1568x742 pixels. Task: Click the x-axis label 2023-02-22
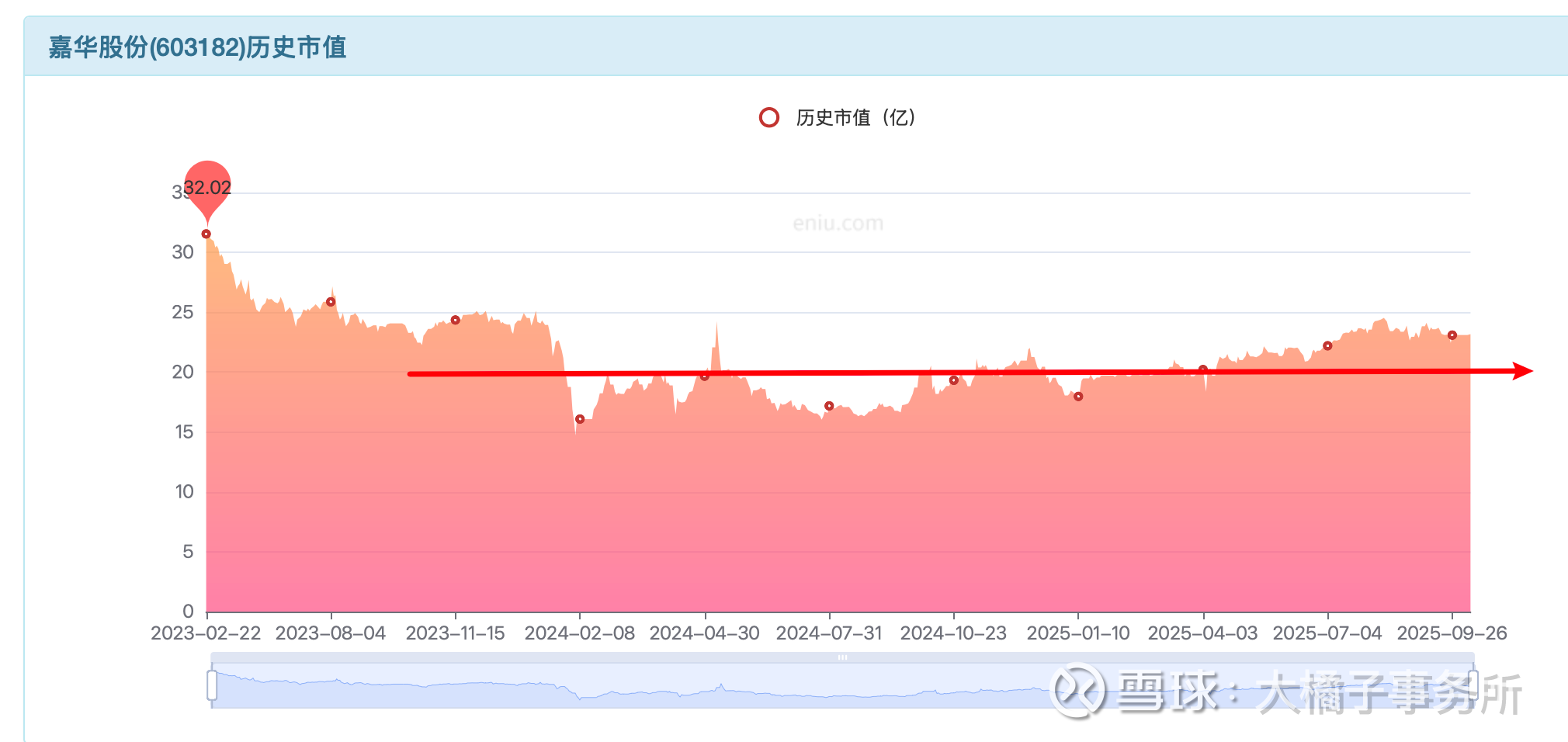(206, 633)
